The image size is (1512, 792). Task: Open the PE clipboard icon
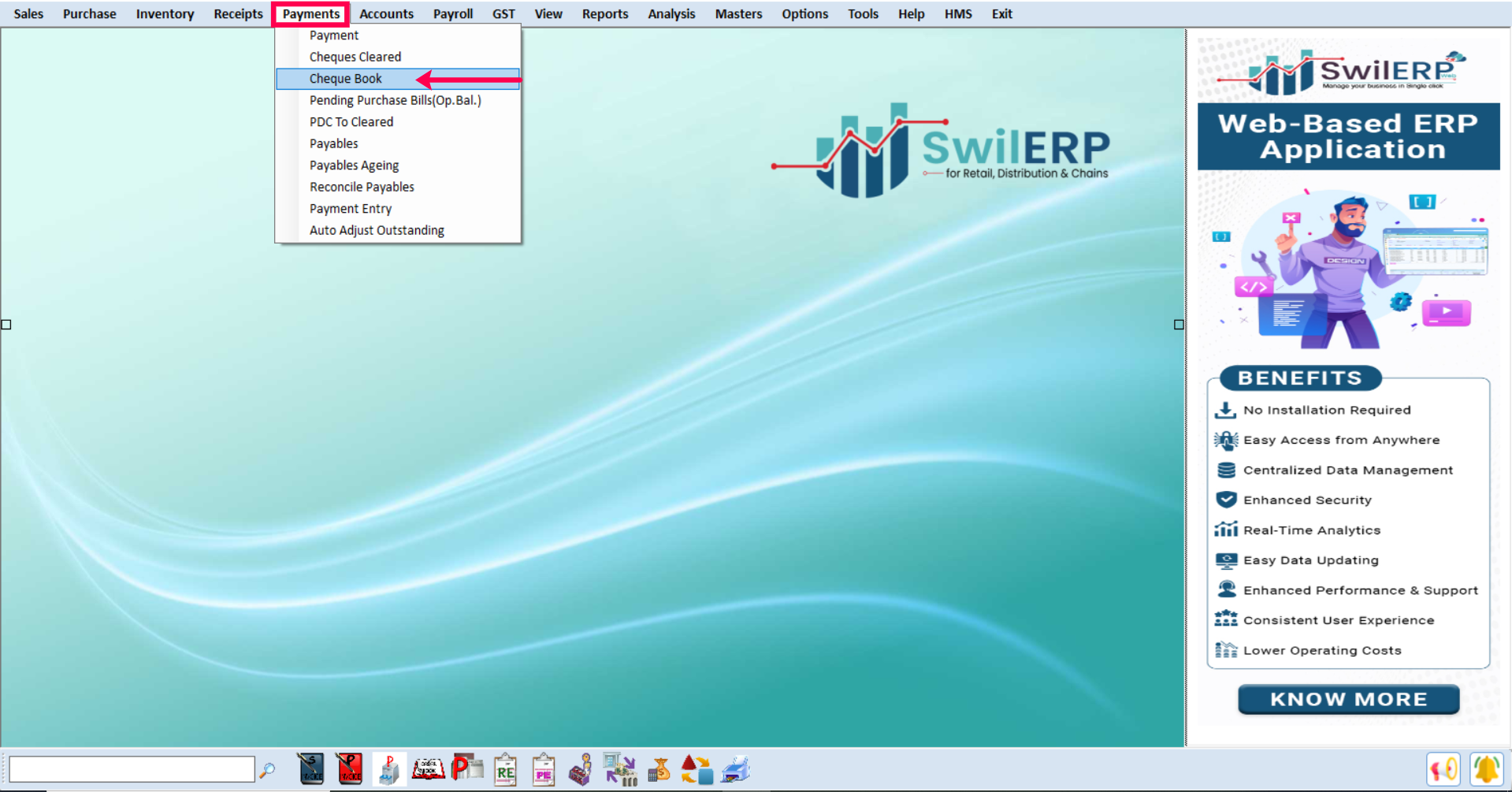click(x=544, y=770)
